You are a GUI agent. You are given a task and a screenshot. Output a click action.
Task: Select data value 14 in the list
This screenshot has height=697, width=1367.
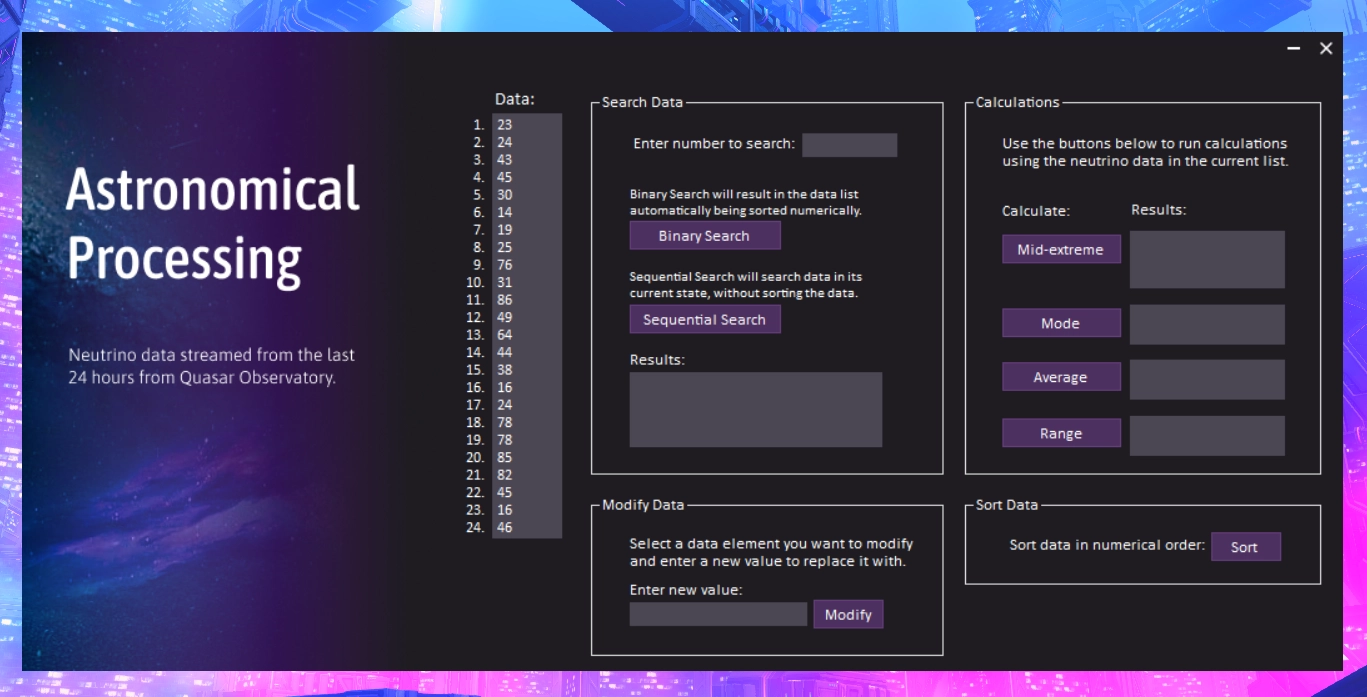(x=527, y=212)
